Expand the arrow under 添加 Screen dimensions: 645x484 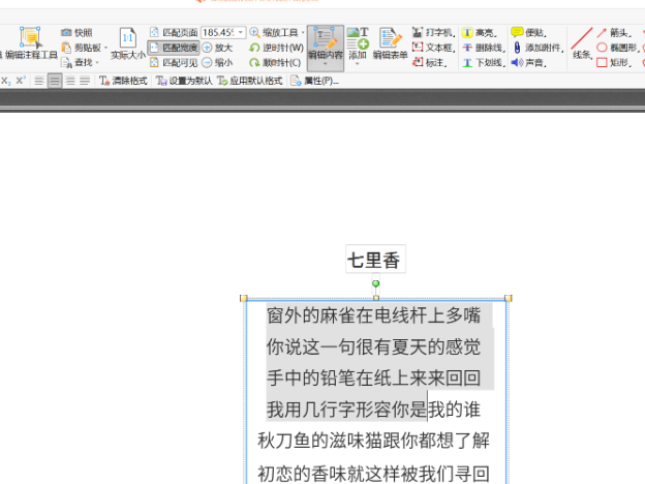click(357, 64)
